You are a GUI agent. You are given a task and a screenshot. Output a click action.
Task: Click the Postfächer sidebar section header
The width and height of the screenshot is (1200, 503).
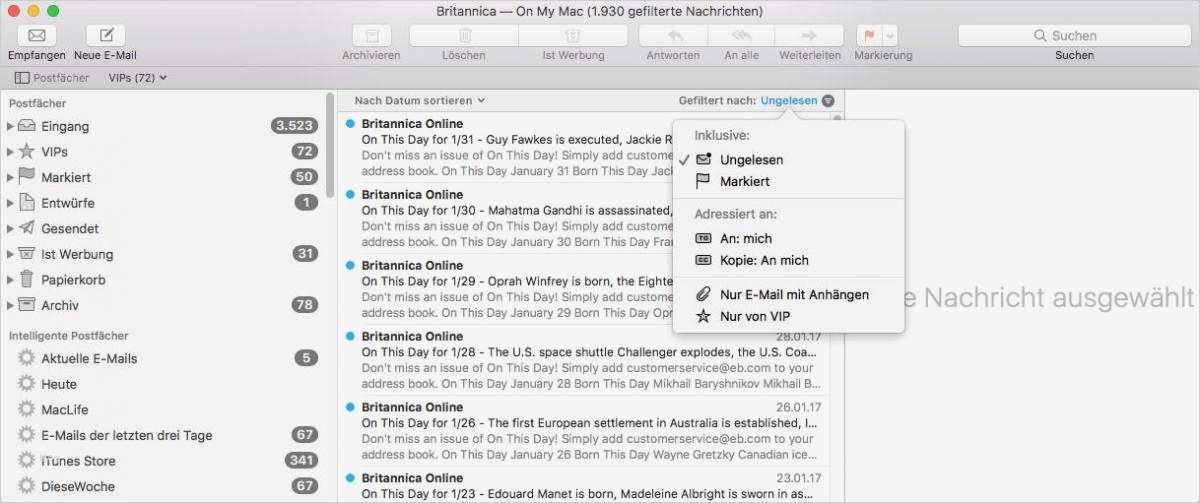coord(37,103)
